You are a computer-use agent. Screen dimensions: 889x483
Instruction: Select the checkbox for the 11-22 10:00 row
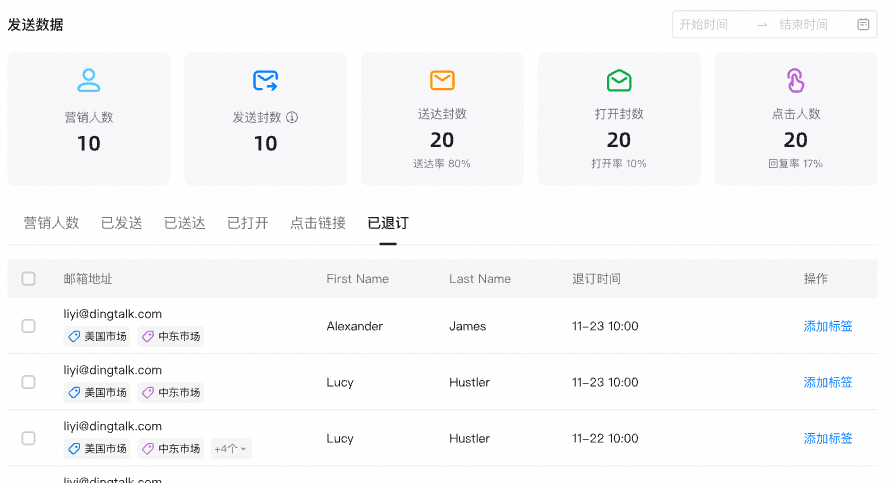click(x=29, y=438)
